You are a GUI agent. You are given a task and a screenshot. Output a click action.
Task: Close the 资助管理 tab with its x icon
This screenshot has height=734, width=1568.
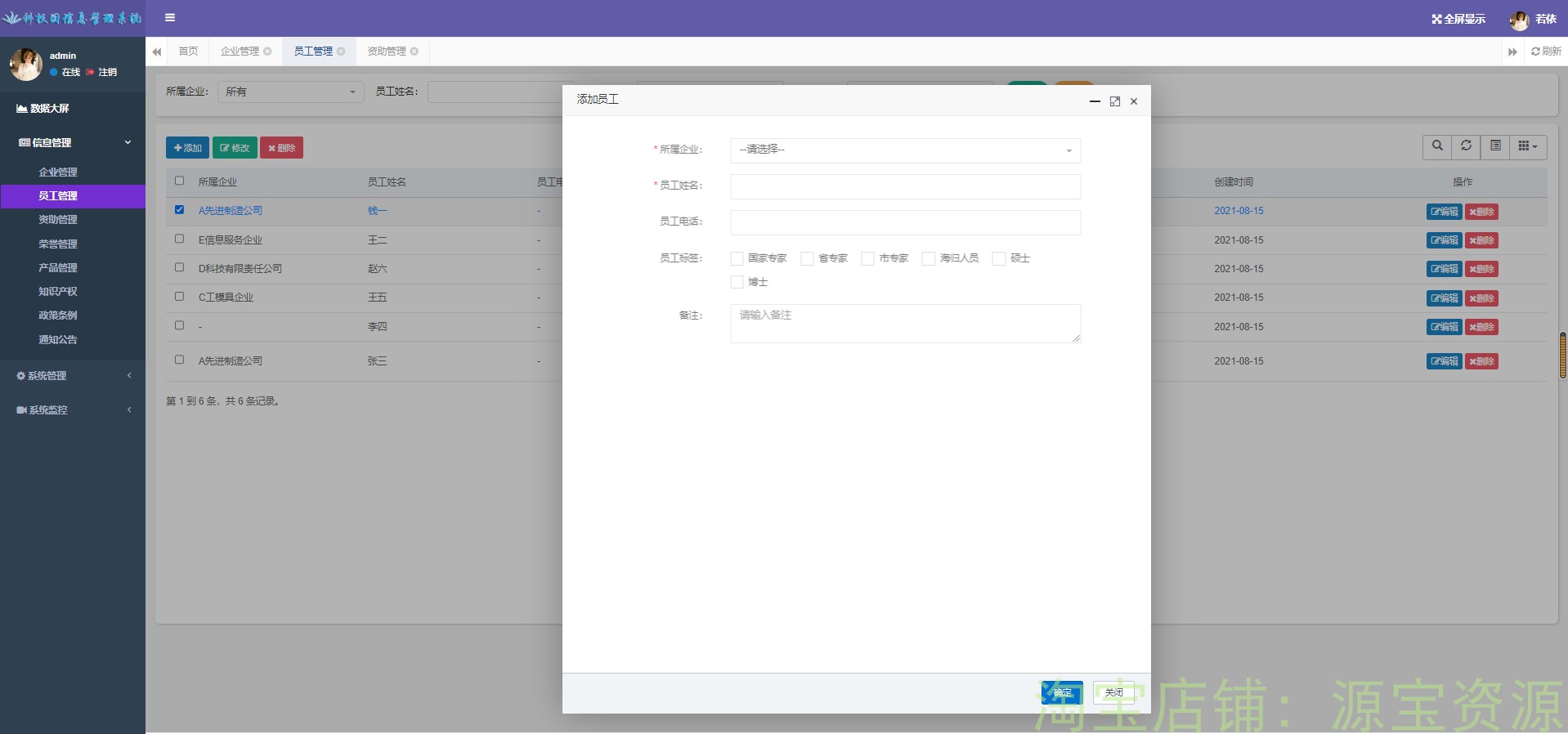coord(414,51)
